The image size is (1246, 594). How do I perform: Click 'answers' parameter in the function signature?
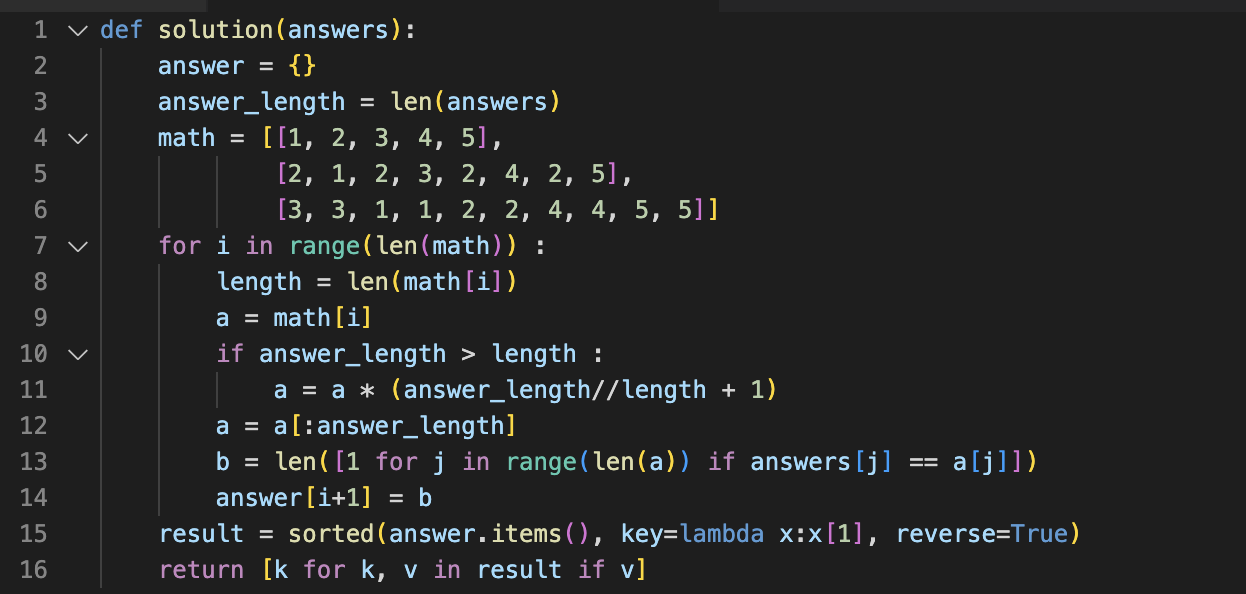pos(338,30)
